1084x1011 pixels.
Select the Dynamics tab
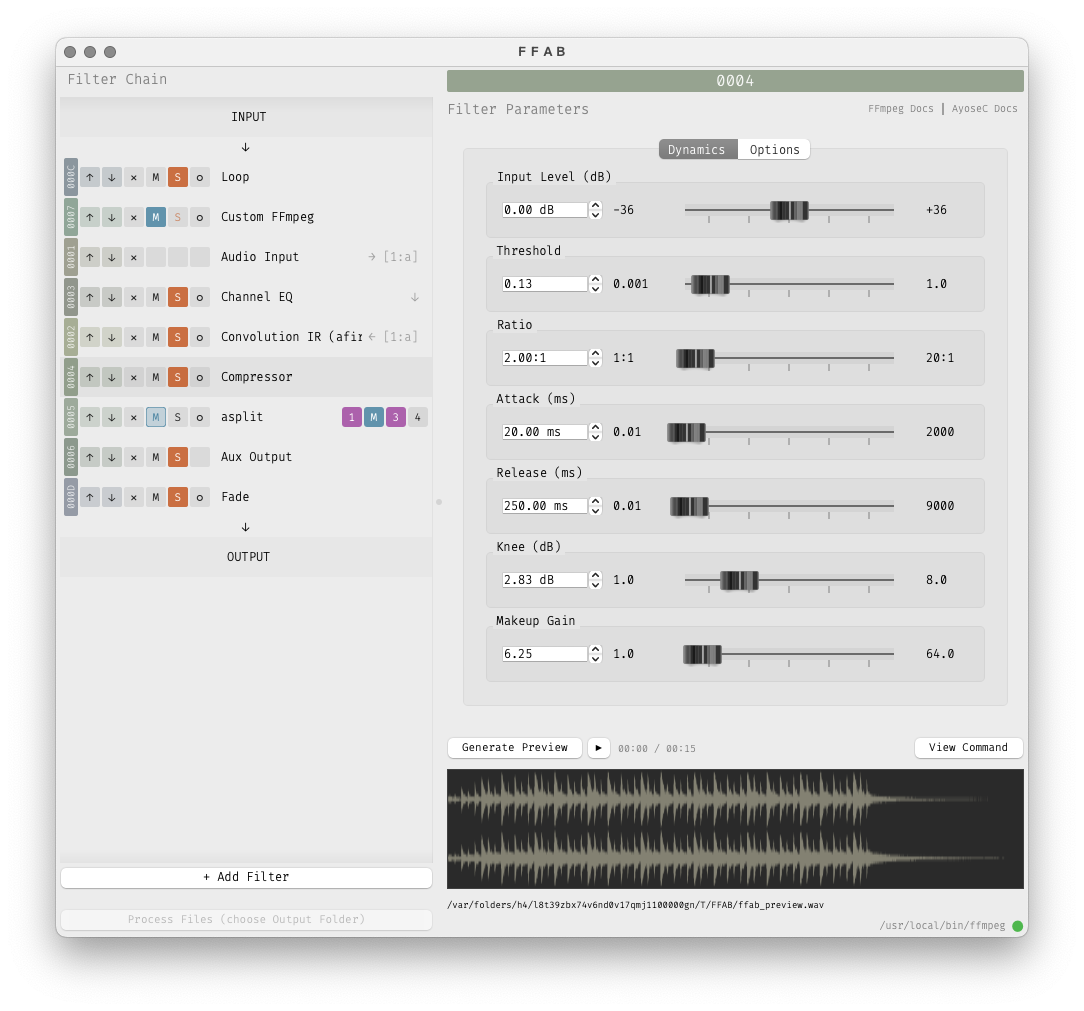[697, 150]
